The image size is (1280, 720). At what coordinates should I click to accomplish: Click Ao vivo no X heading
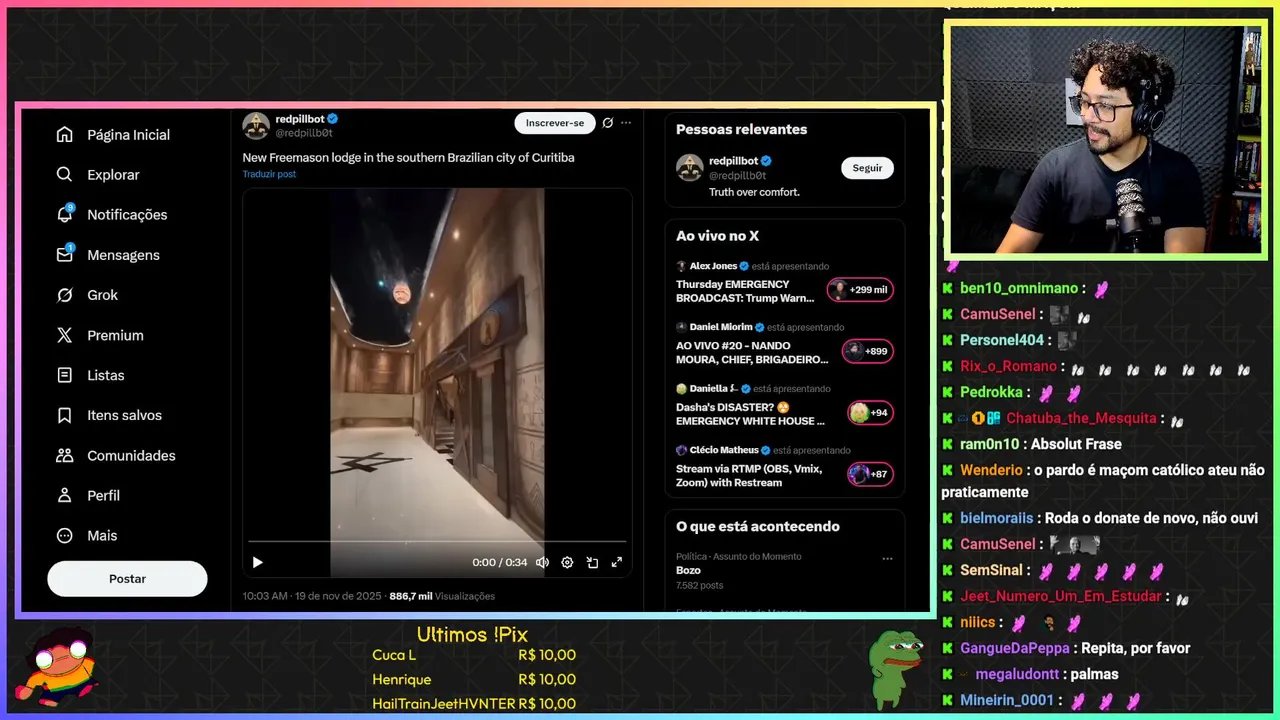pos(717,236)
